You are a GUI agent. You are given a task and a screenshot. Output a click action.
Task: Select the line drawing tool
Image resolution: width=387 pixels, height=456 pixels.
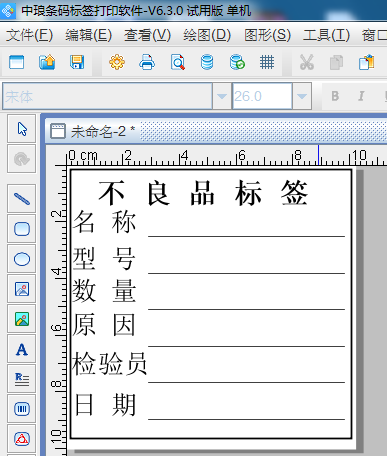22,199
